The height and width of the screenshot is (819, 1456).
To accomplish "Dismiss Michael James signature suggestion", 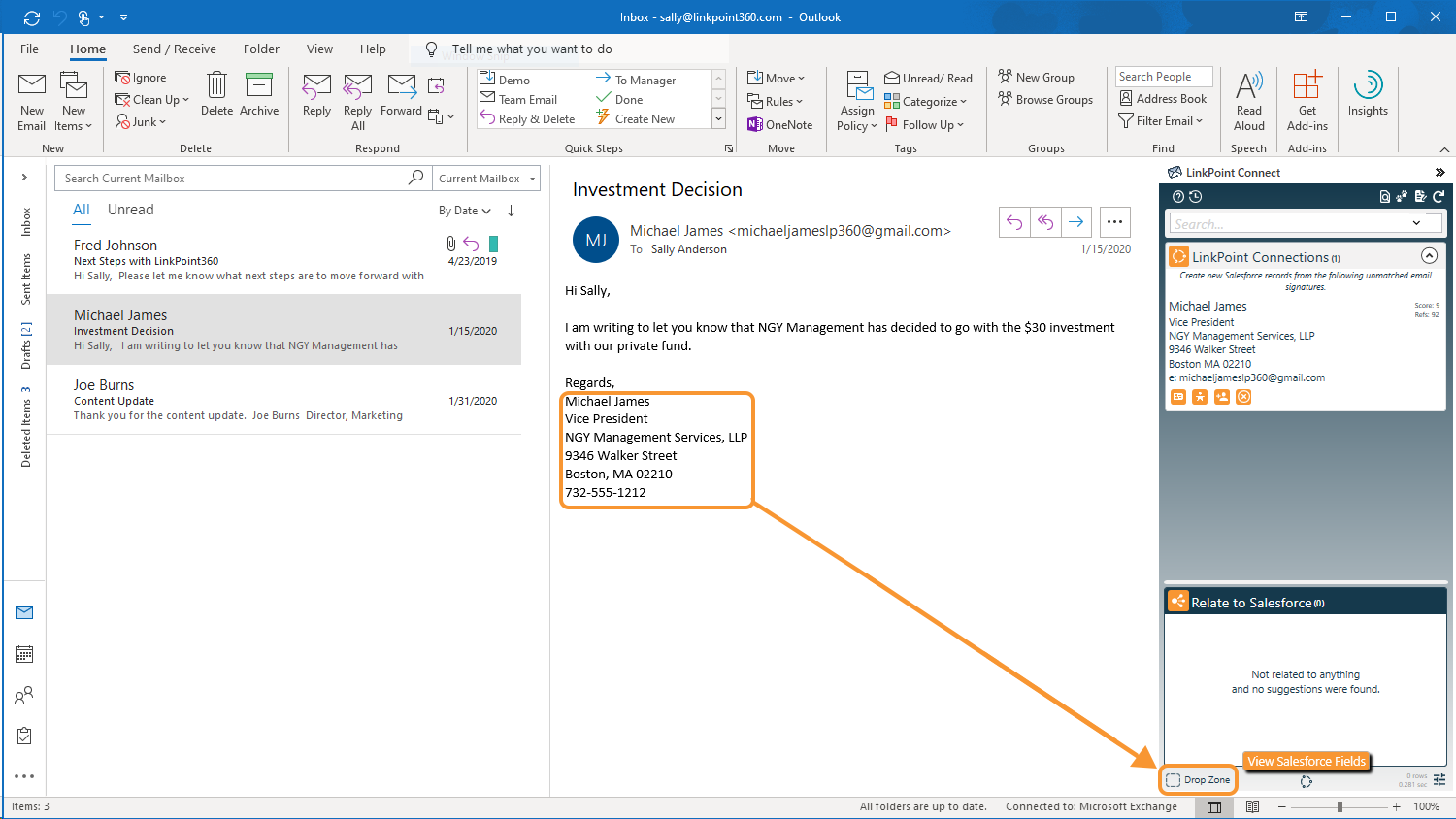I will (x=1243, y=396).
